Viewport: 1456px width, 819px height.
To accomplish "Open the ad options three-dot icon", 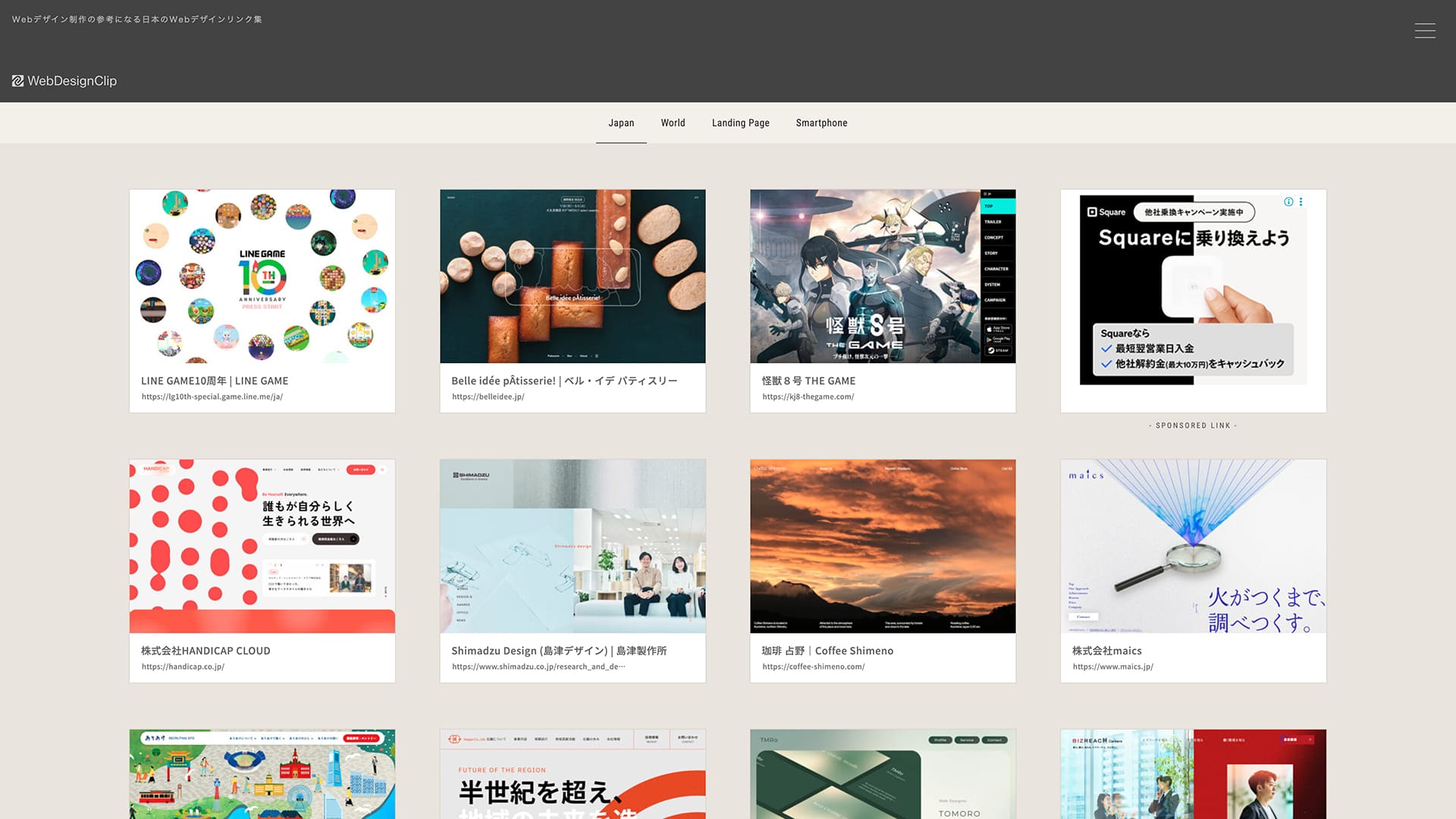I will (x=1301, y=202).
